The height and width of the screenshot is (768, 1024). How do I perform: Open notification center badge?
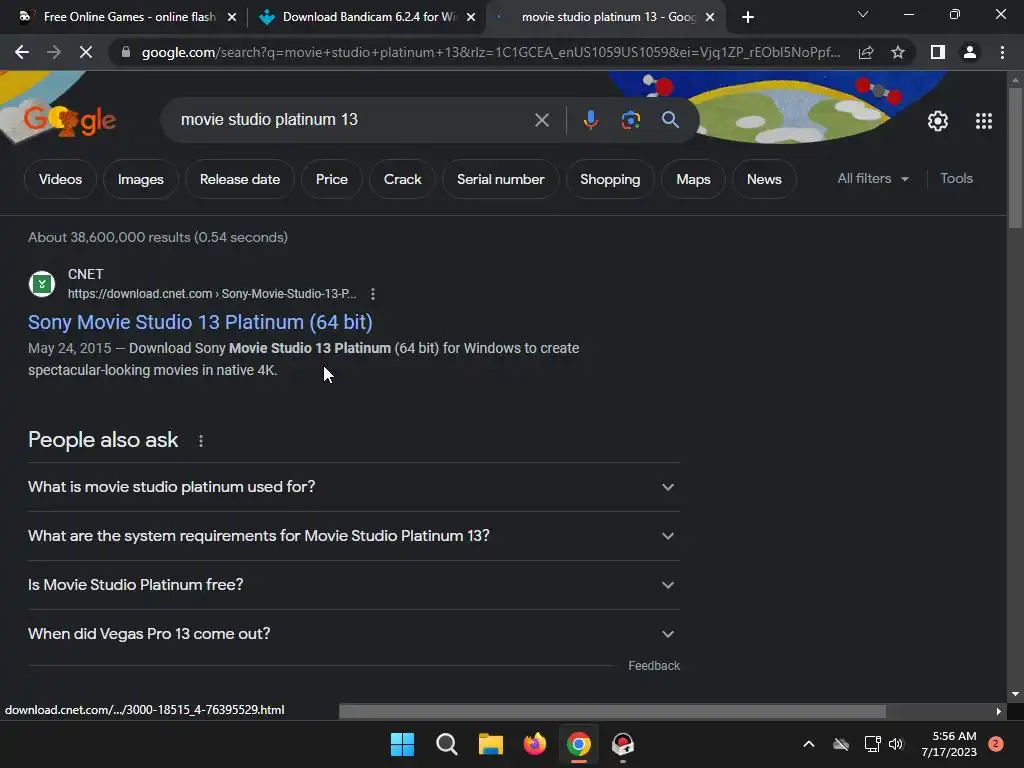click(x=996, y=744)
